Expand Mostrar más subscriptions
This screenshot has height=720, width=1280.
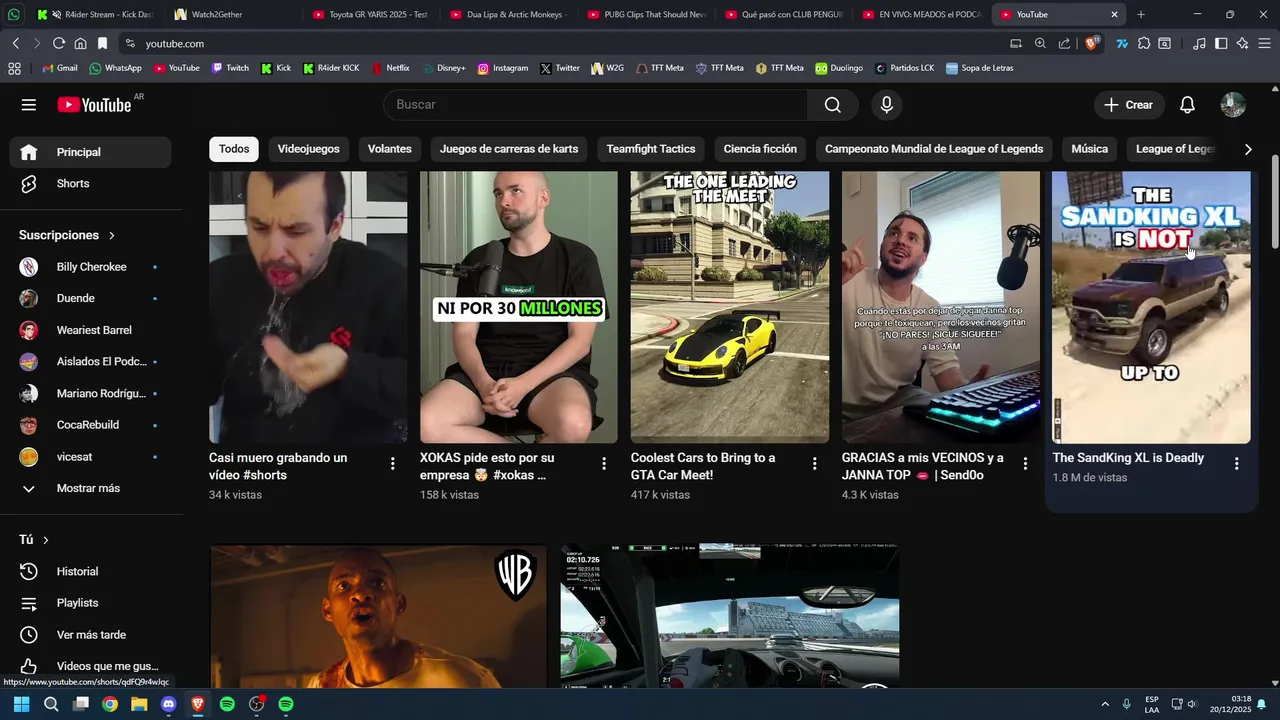pos(90,488)
